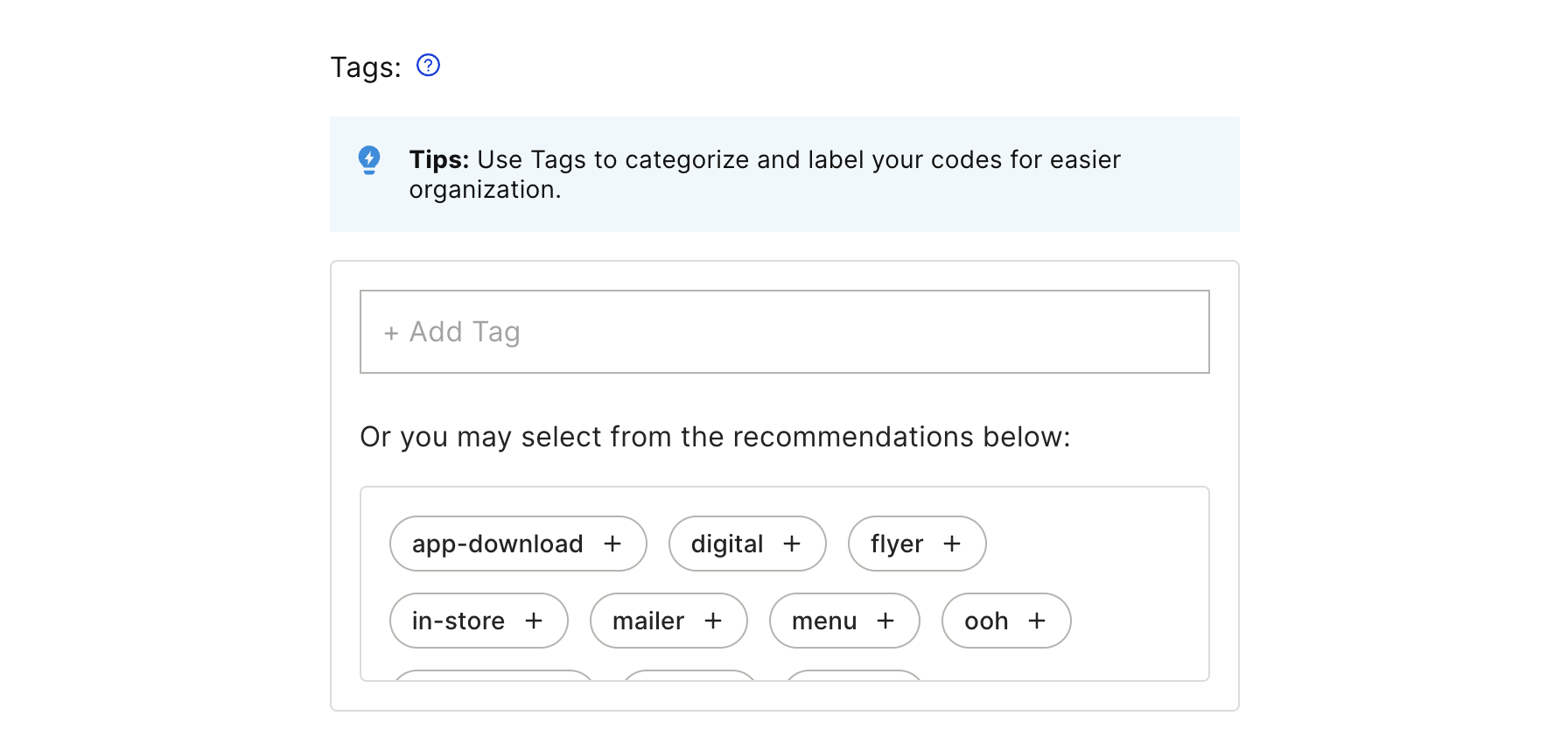Select the menu tag recommendation
This screenshot has height=744, width=1568.
[843, 621]
